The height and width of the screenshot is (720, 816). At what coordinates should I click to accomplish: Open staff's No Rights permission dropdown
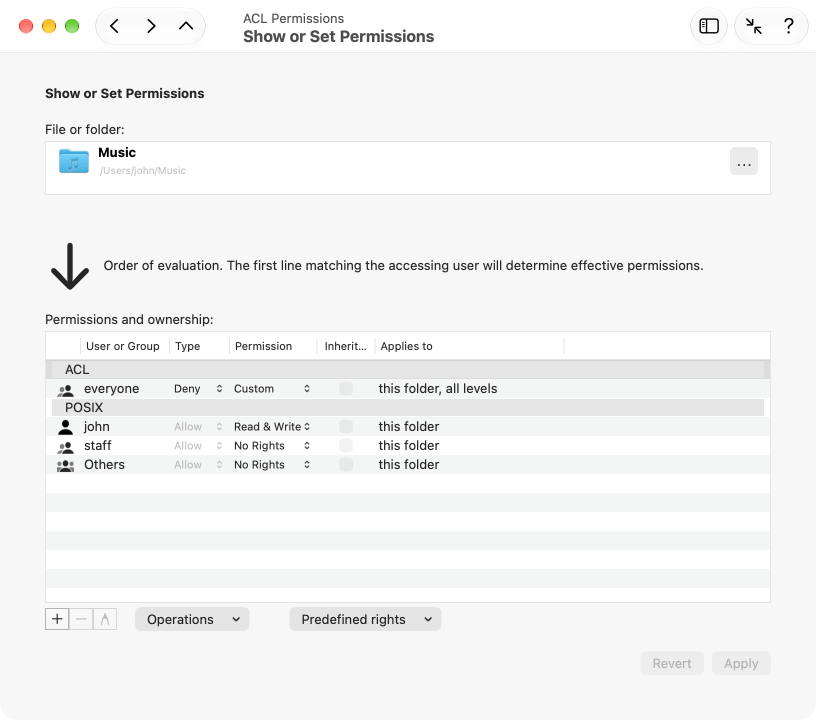(x=272, y=445)
